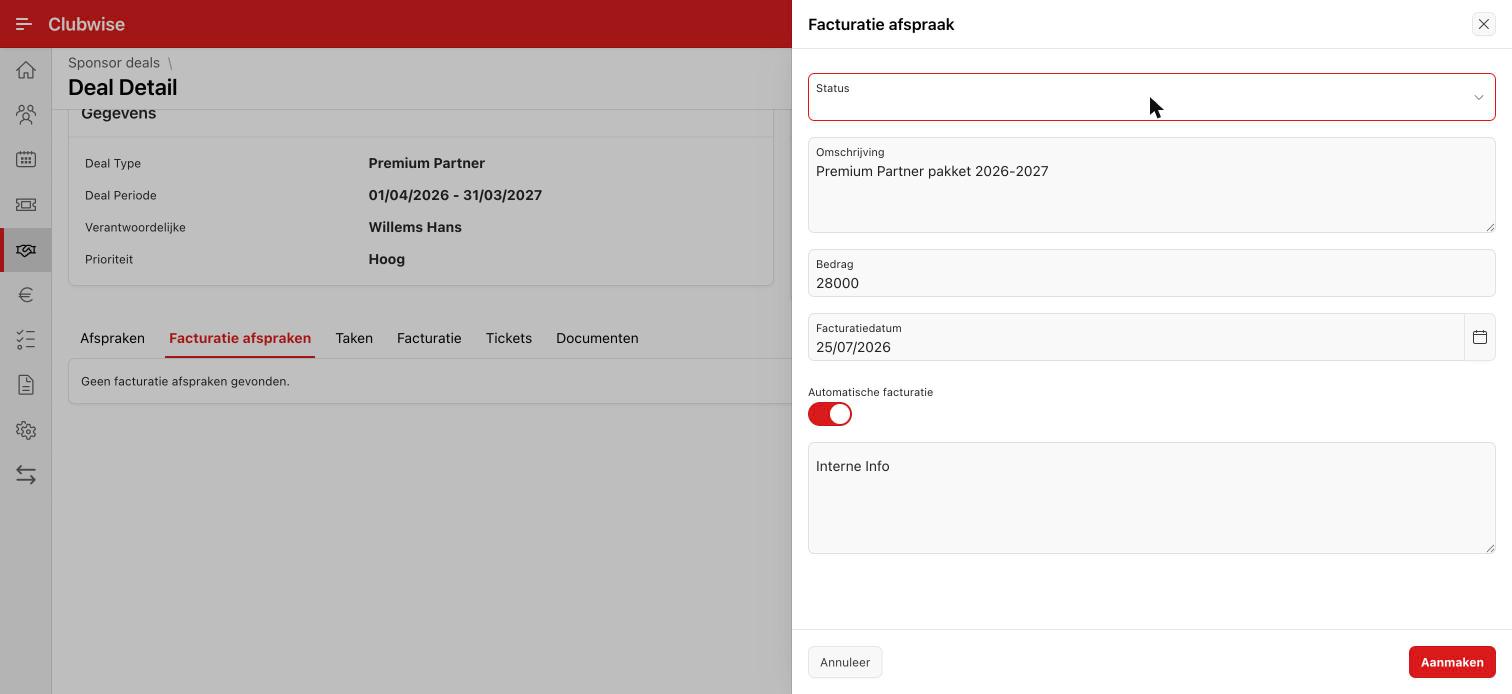Open members section via people icon
The height and width of the screenshot is (694, 1512).
[26, 115]
